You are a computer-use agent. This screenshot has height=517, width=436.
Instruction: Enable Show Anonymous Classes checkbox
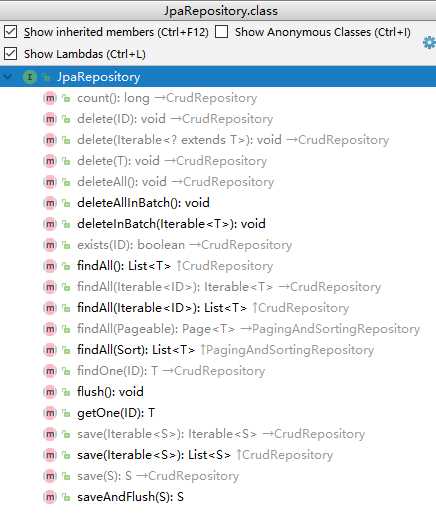(x=221, y=32)
